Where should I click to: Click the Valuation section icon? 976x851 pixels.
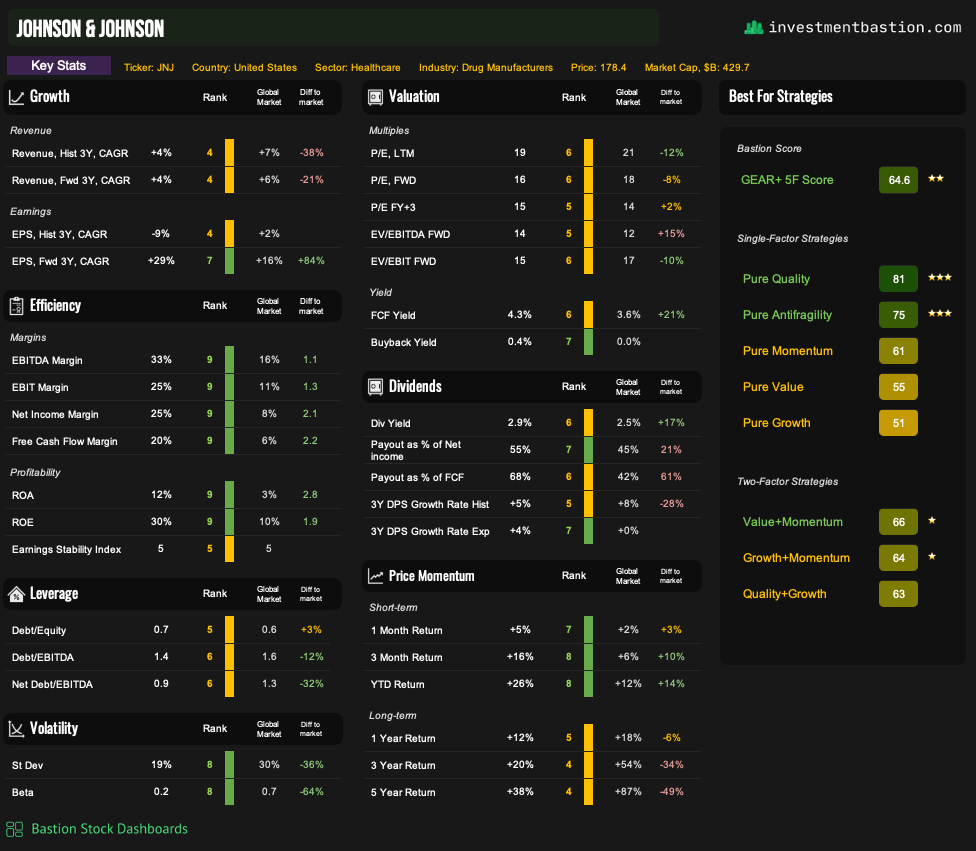pyautogui.click(x=375, y=97)
